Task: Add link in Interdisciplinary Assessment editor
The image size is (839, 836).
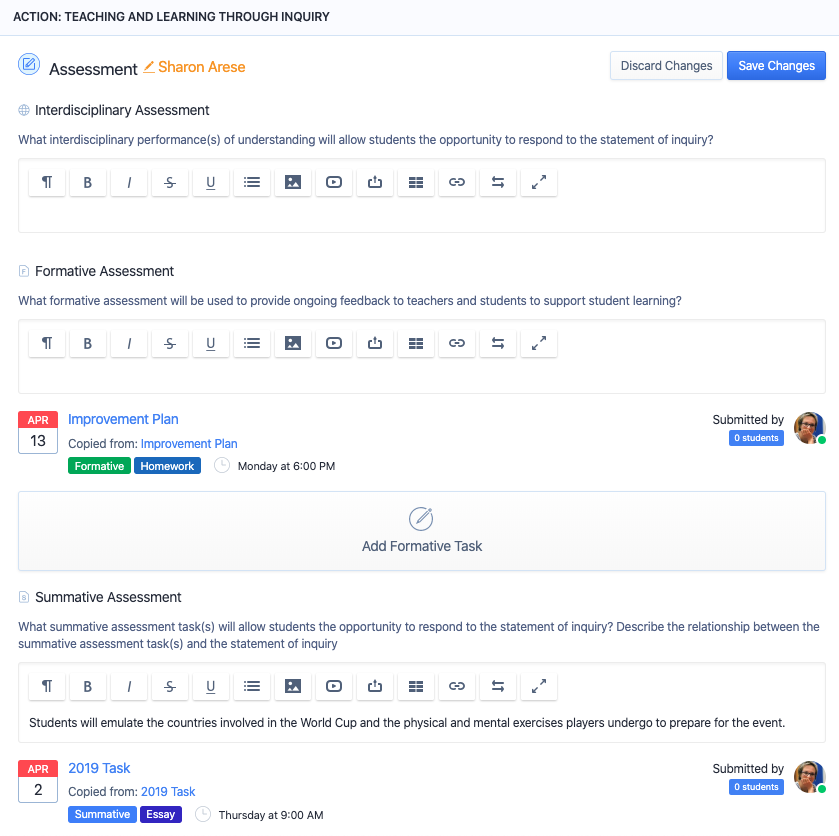Action: click(x=457, y=182)
